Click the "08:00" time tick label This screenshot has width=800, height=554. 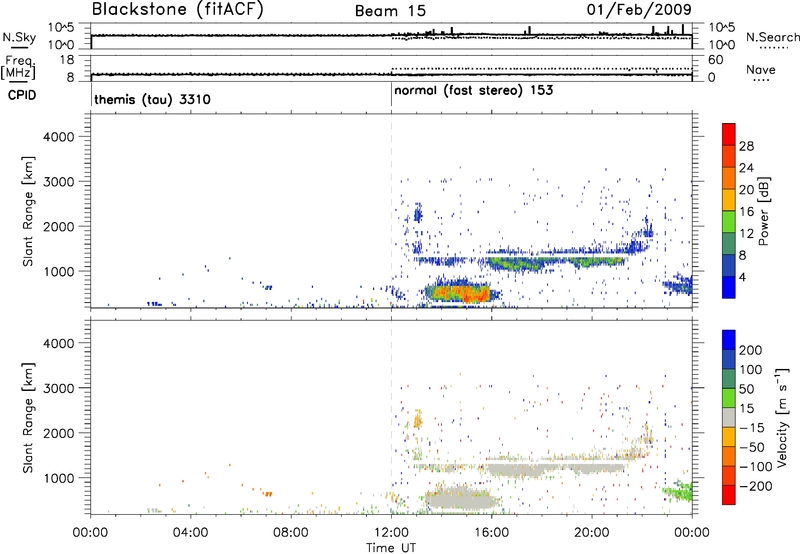291,533
